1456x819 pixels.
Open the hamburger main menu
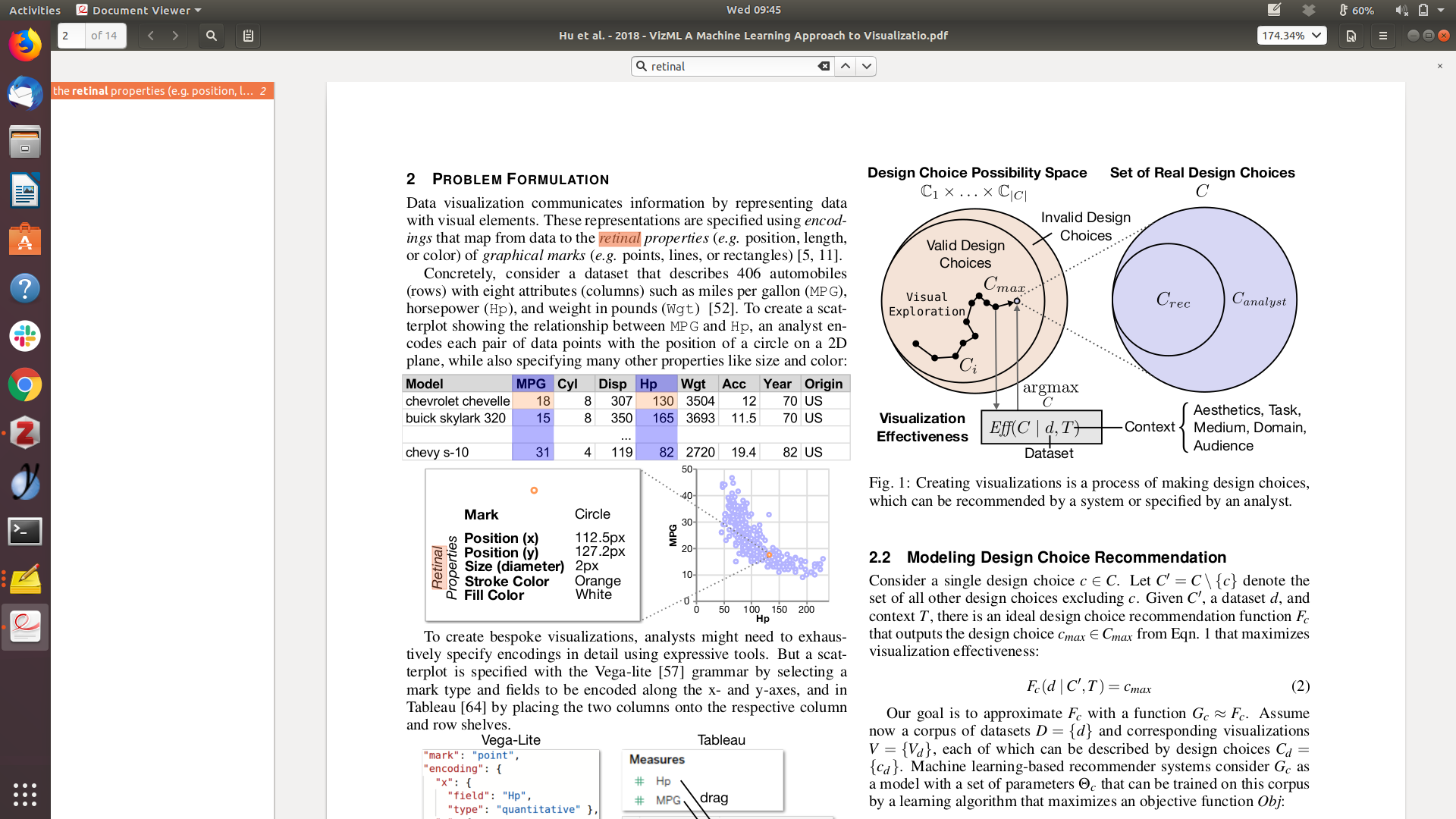click(x=1382, y=36)
